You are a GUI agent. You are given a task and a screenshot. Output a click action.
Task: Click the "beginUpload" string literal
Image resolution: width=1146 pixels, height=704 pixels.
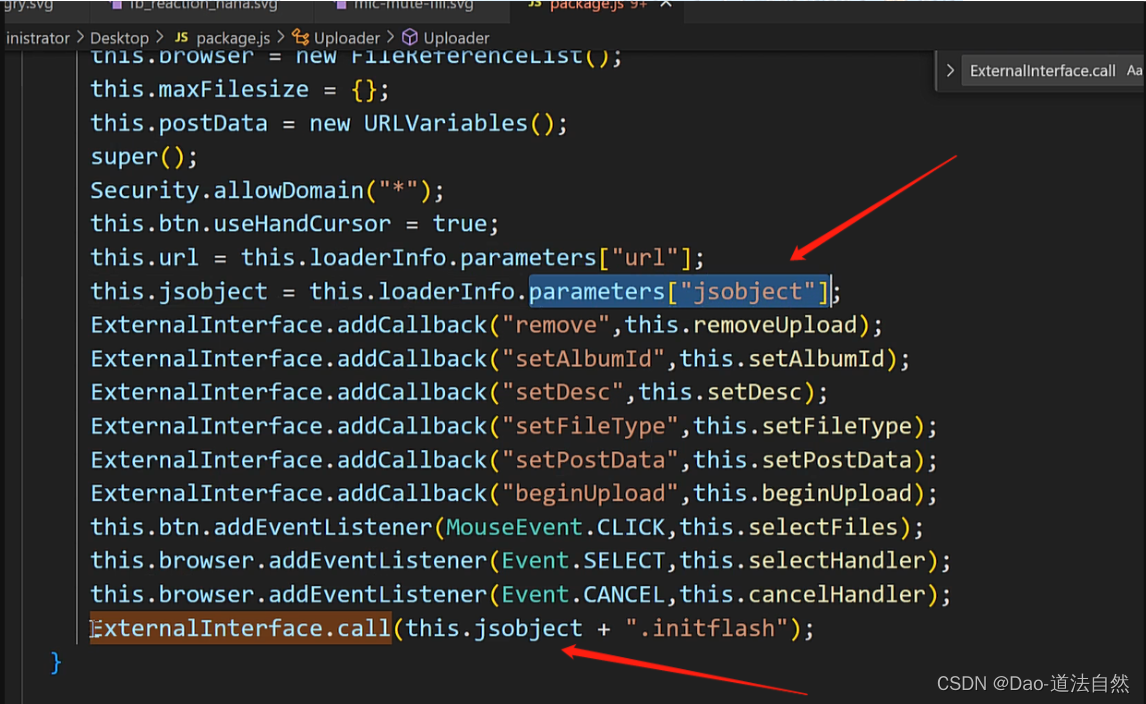click(x=590, y=493)
